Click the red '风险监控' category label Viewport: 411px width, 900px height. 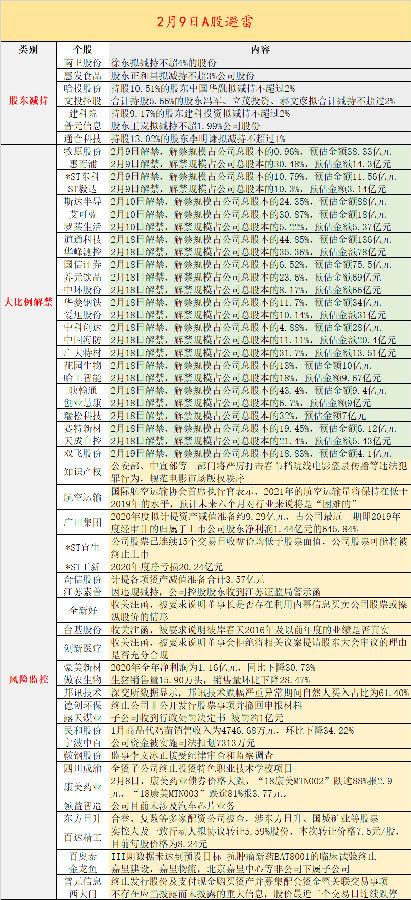coord(28,678)
